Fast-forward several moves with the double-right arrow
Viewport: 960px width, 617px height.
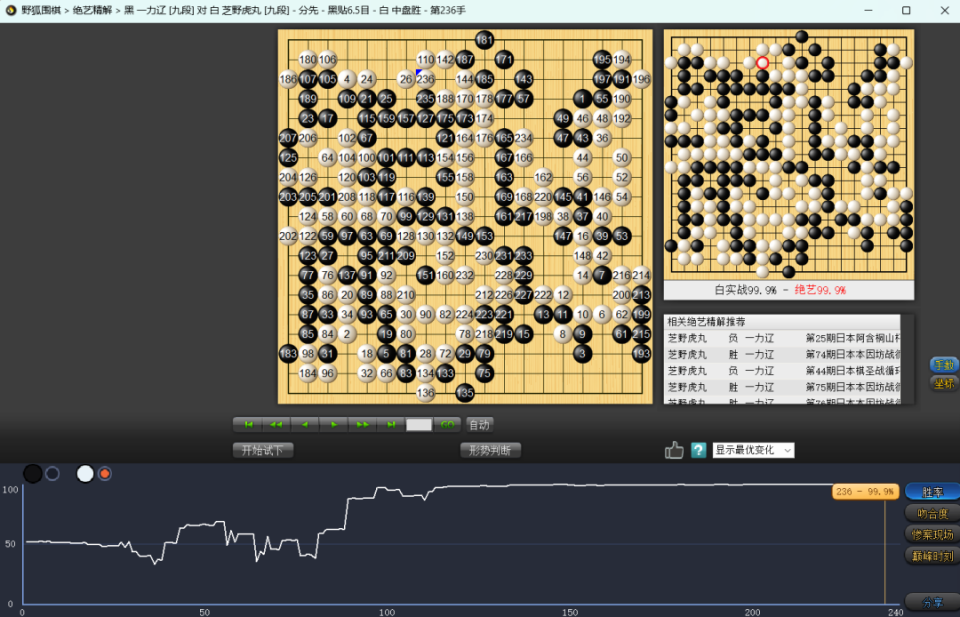(362, 425)
